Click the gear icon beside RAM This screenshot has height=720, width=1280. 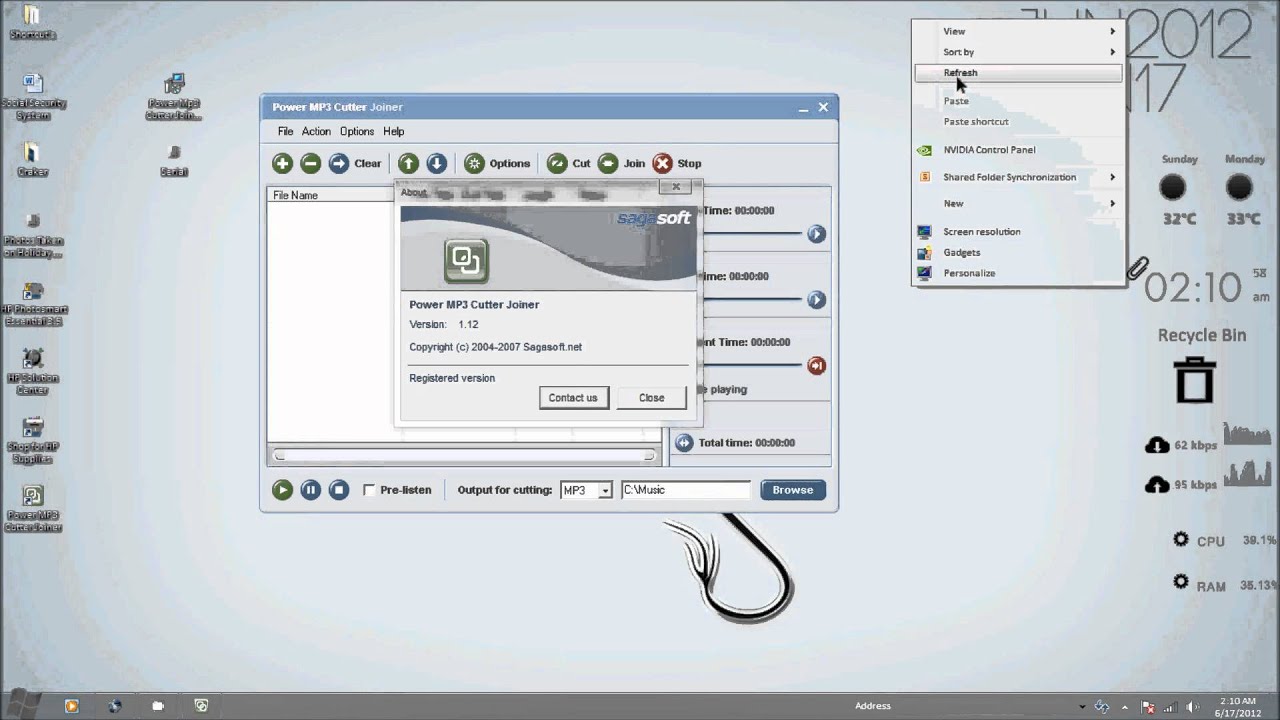point(1181,582)
